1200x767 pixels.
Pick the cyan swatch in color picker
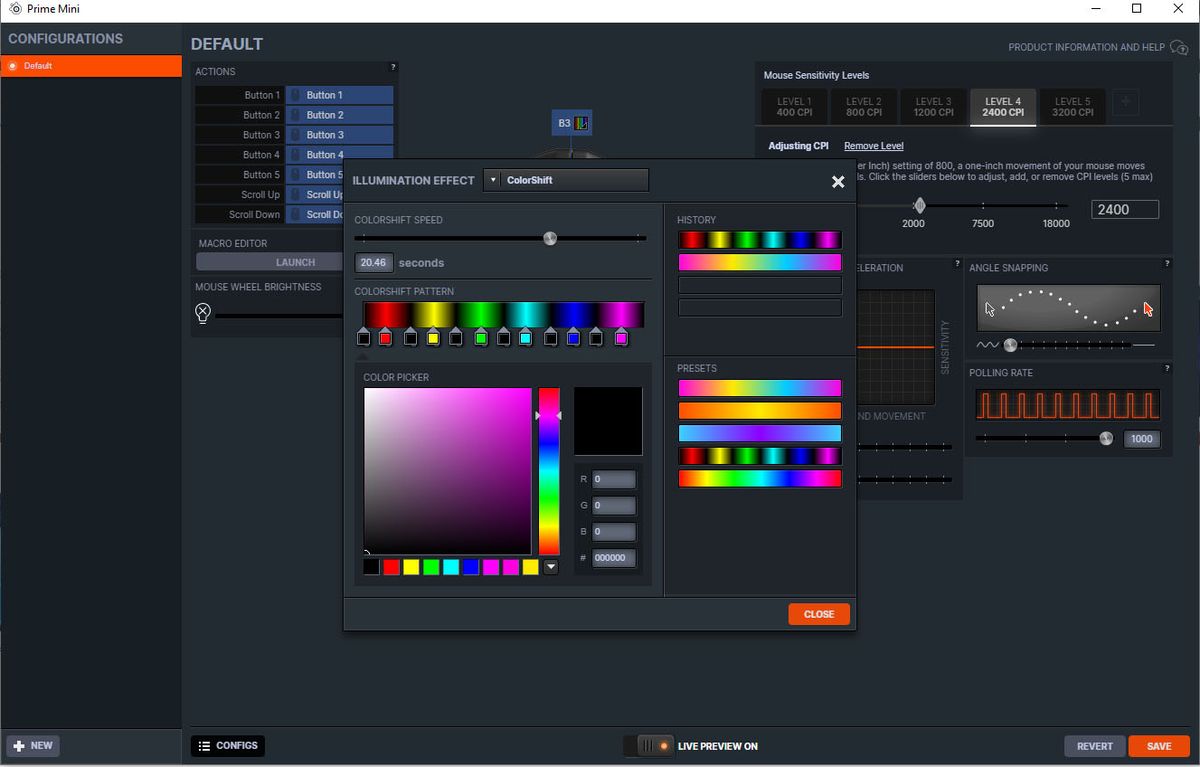pos(451,567)
